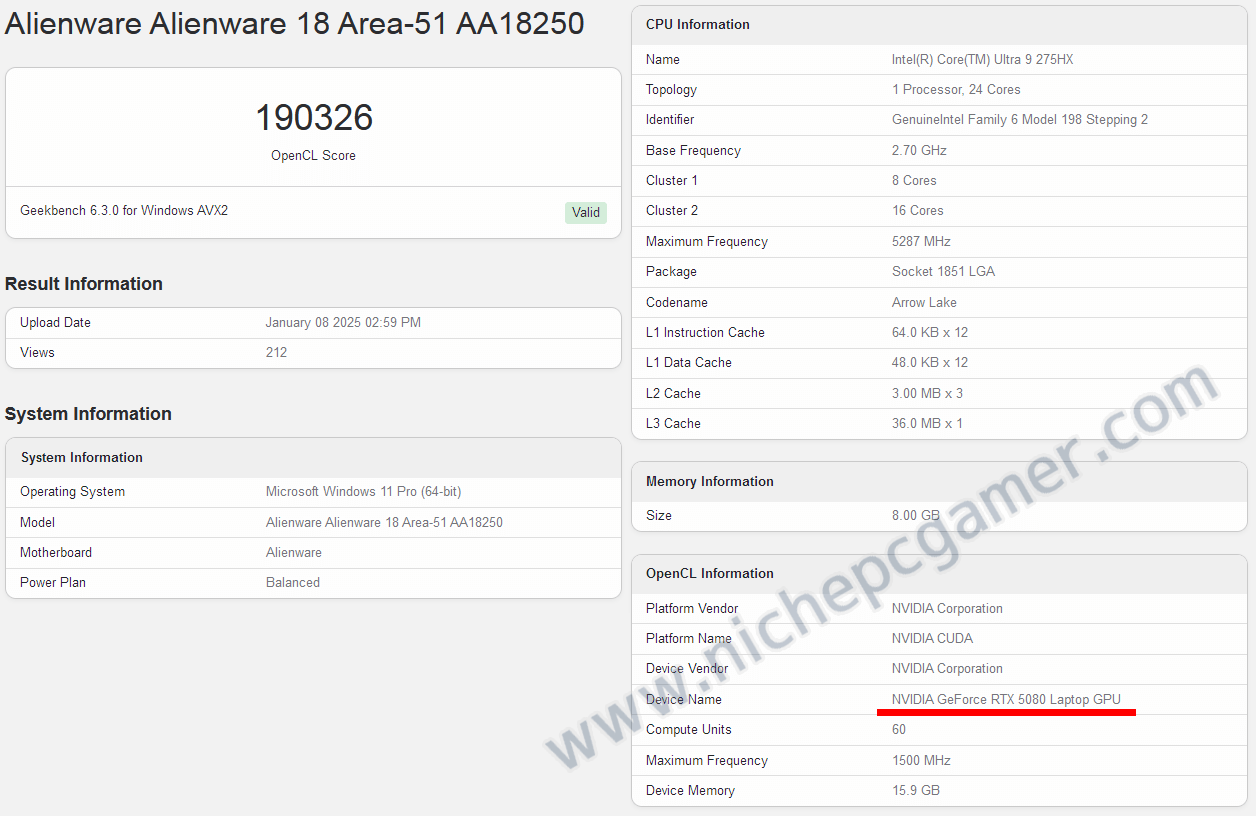Screen dimensions: 1256x816
Task: Click the OpenCL Maximum Frequency 1500 MHz
Action: [x=921, y=761]
